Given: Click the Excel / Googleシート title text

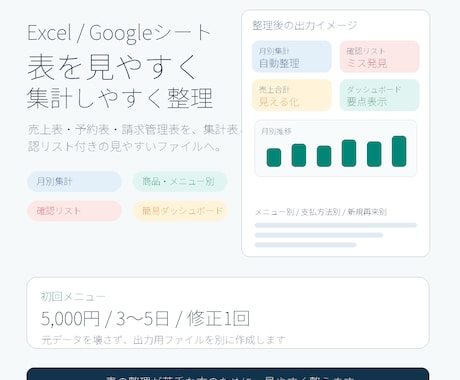Looking at the screenshot, I should (119, 33).
